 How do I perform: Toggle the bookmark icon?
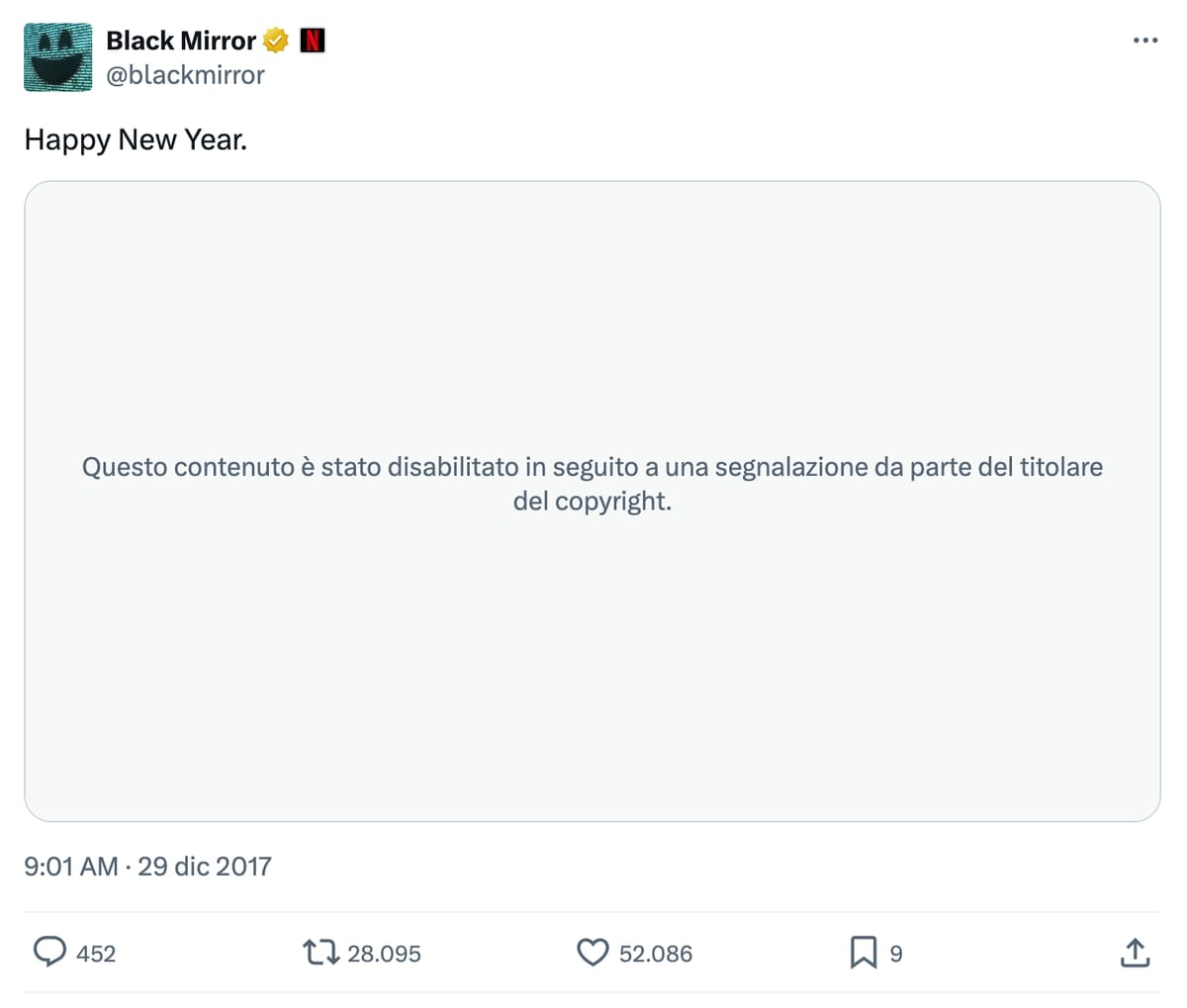(863, 953)
